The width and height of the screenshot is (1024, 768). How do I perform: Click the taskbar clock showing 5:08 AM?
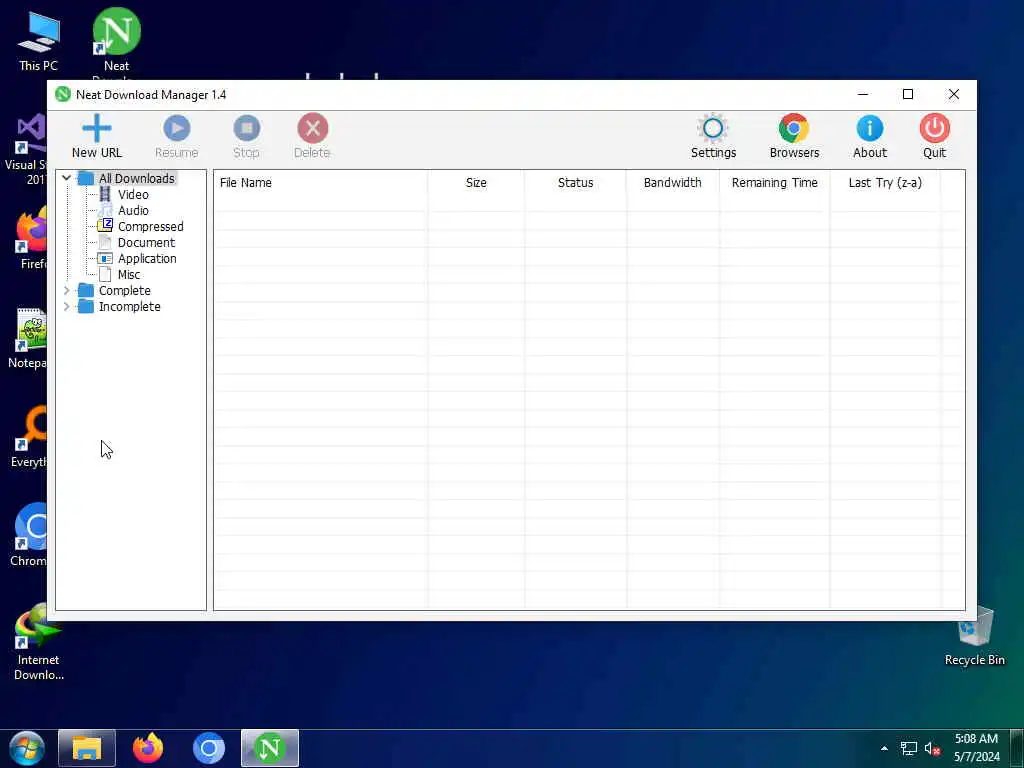pos(976,748)
